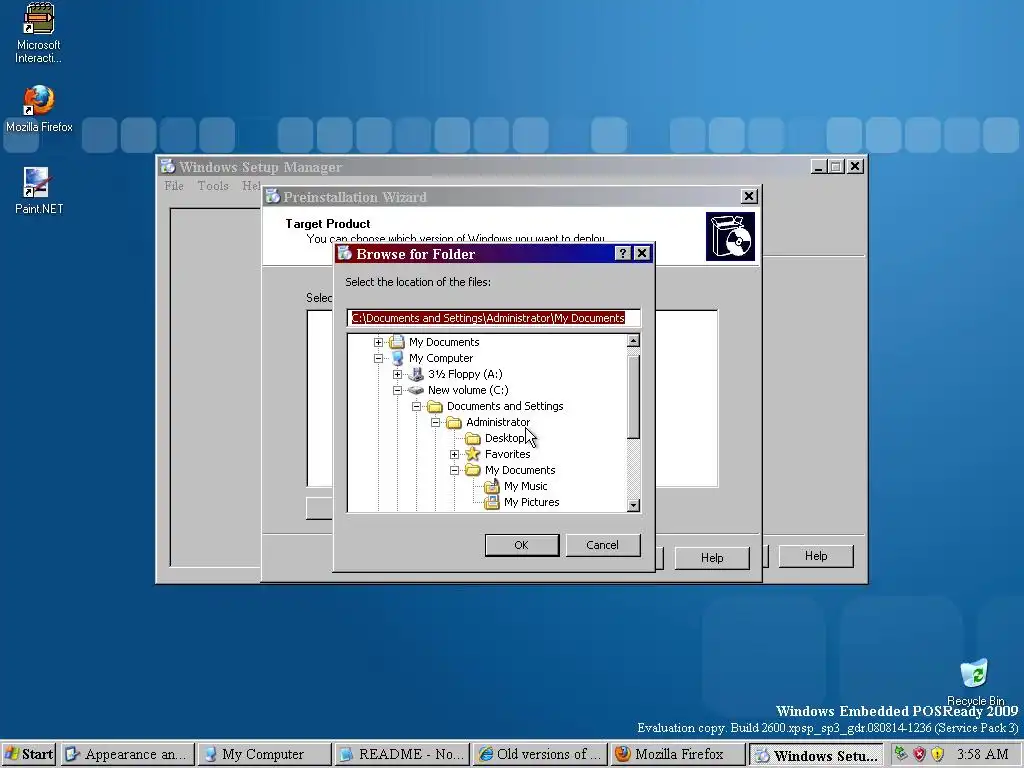Switch to My Computer taskbar window
This screenshot has height=768, width=1024.
pos(265,754)
